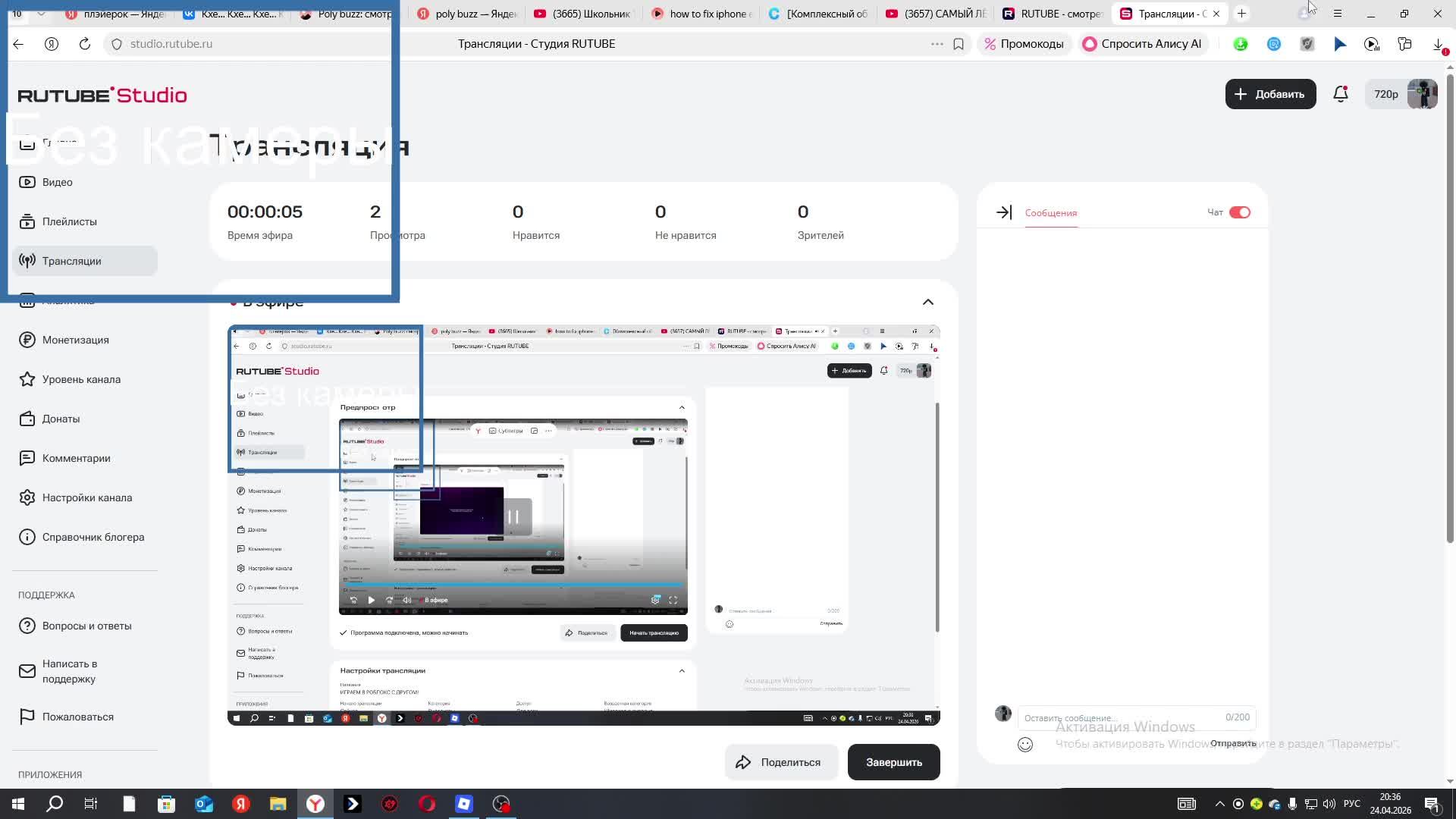This screenshot has height=819, width=1456.
Task: Go to Донаты wallet section
Action: pyautogui.click(x=61, y=419)
